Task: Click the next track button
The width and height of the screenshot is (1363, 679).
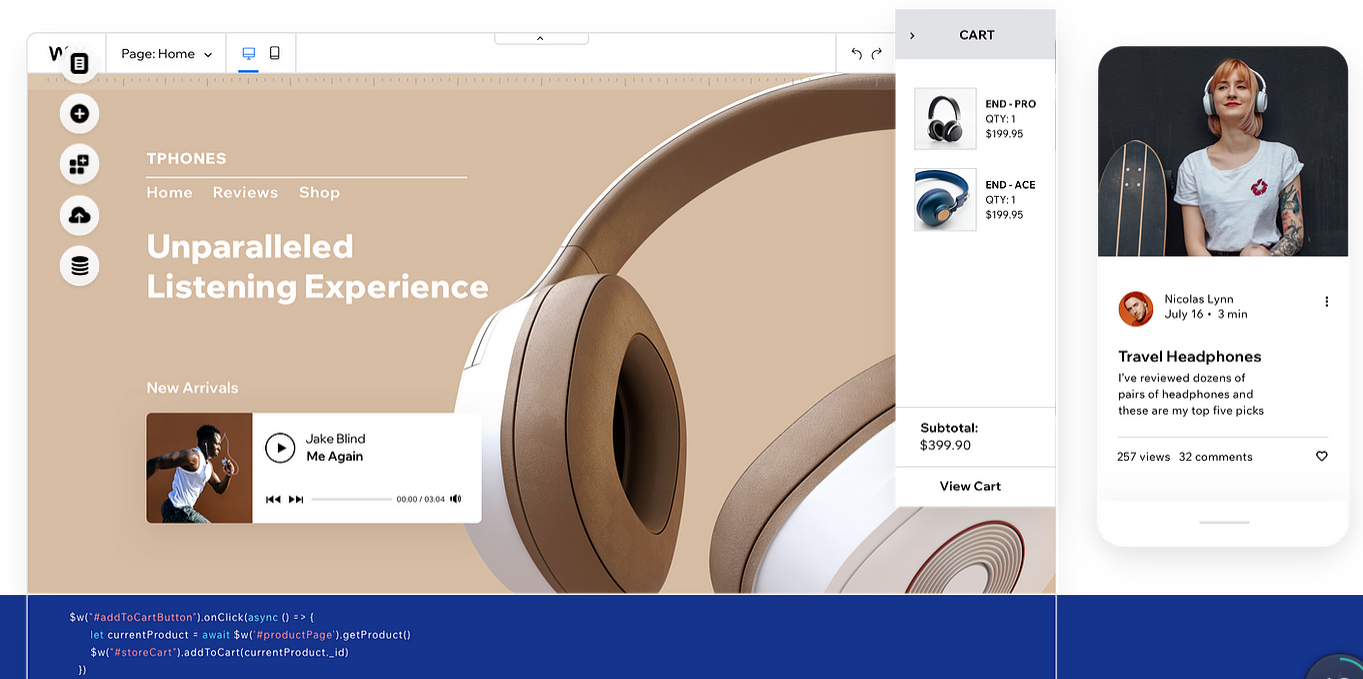Action: tap(296, 499)
